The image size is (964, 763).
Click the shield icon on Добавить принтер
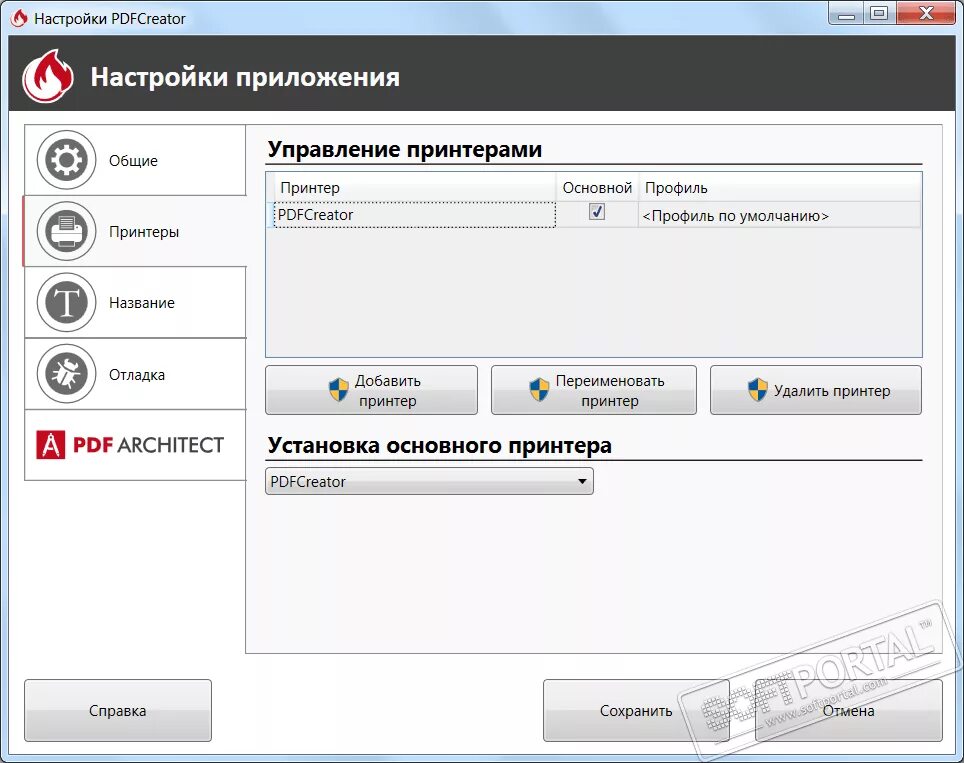[x=339, y=390]
